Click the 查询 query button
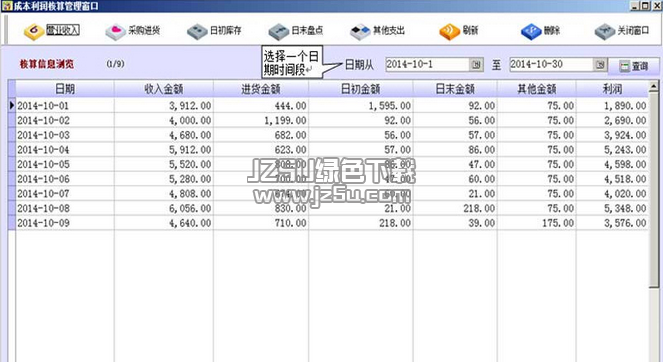The height and width of the screenshot is (362, 665). 634,66
